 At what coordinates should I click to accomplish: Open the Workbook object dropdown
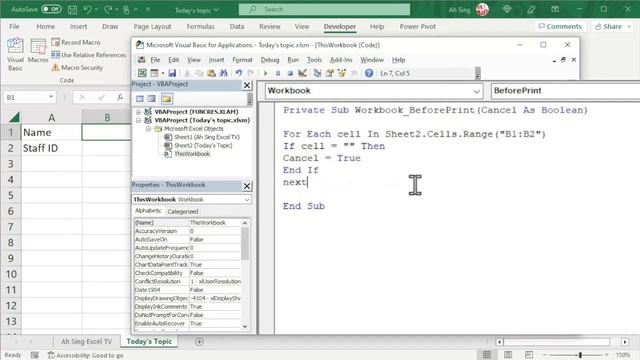click(x=476, y=91)
